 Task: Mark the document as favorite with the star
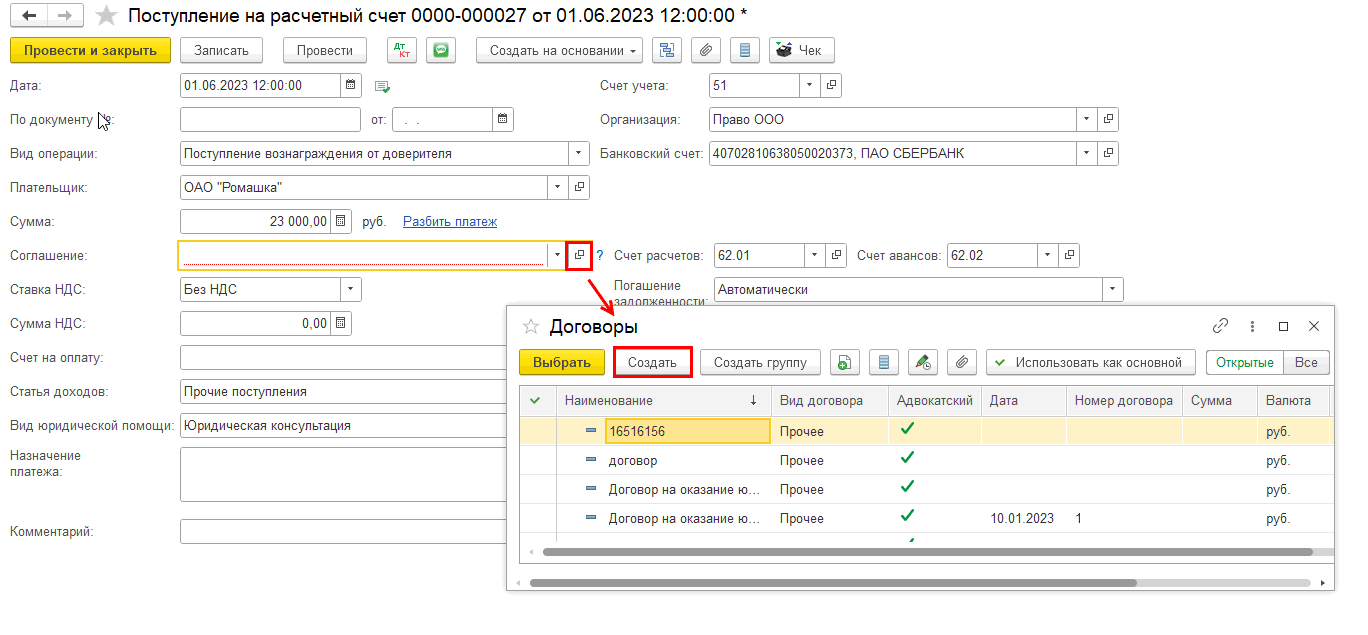(x=105, y=16)
